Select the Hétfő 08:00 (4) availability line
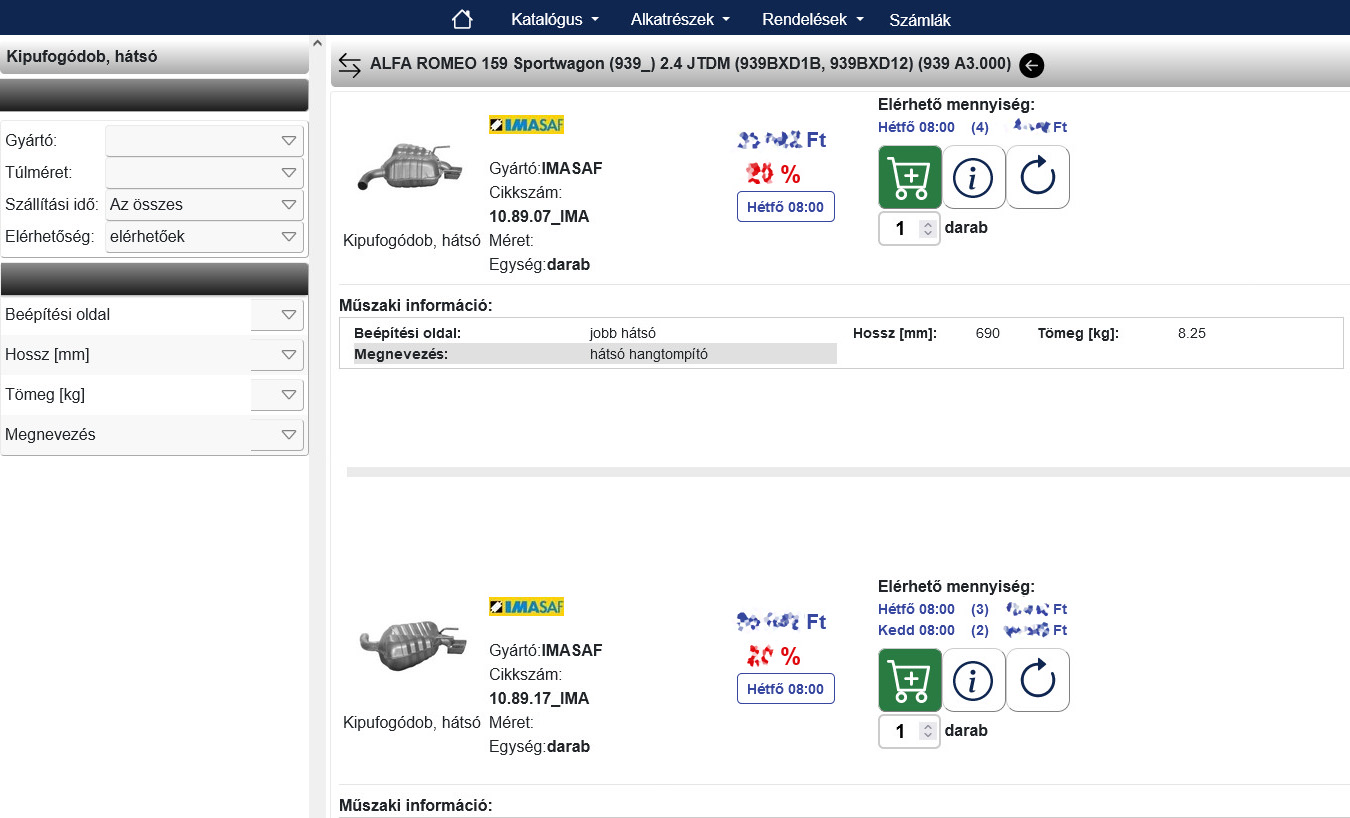 click(x=972, y=127)
